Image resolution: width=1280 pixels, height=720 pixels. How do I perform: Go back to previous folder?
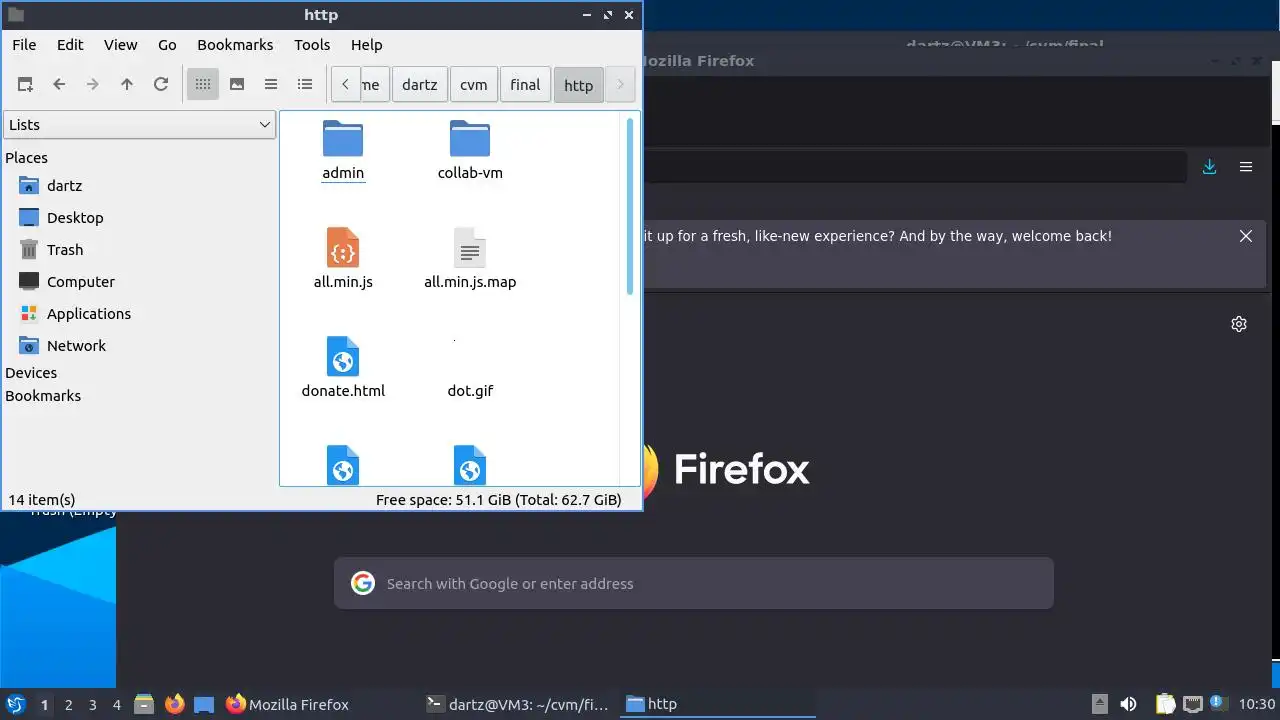click(59, 85)
